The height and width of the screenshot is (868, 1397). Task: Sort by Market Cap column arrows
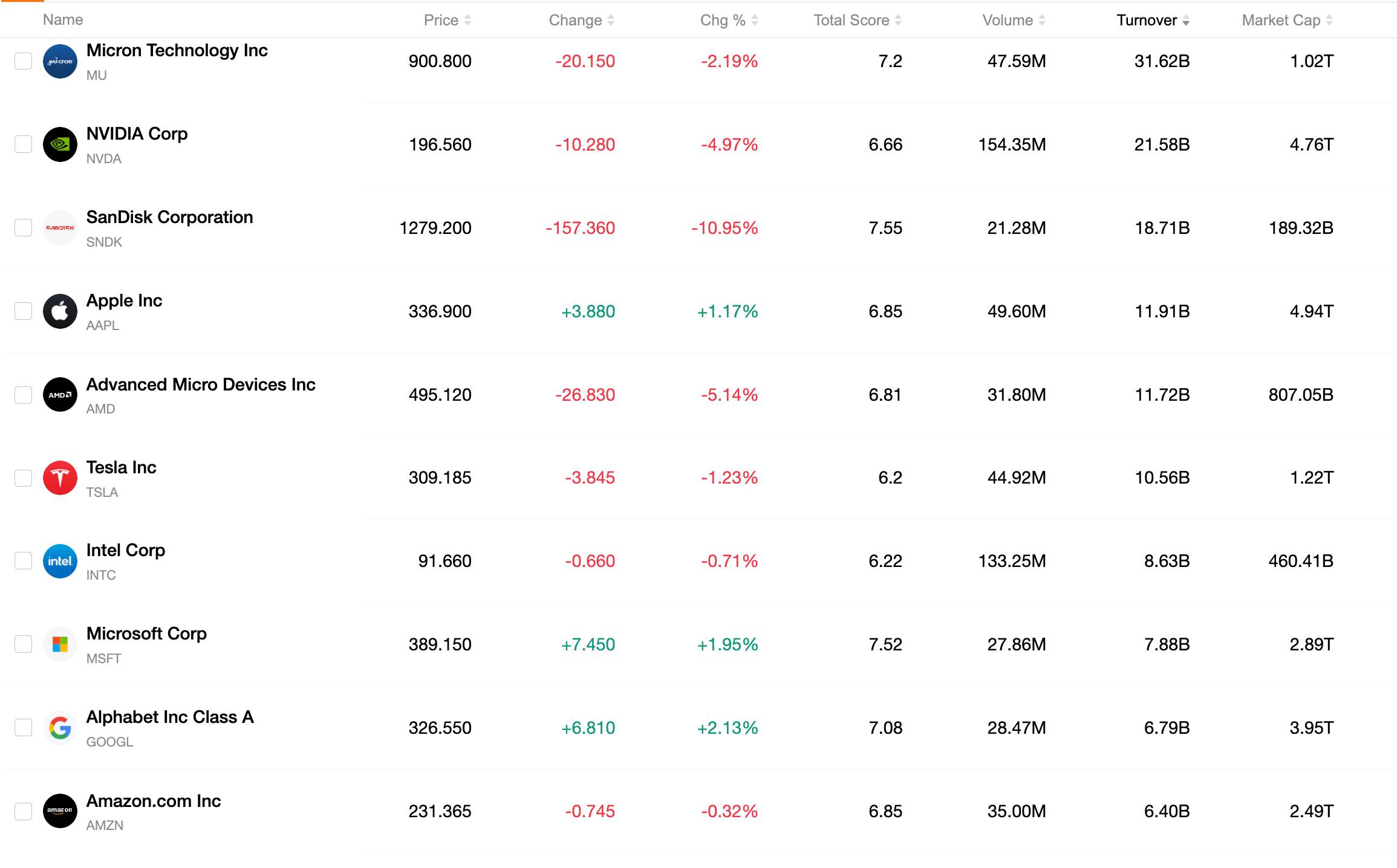(1329, 21)
